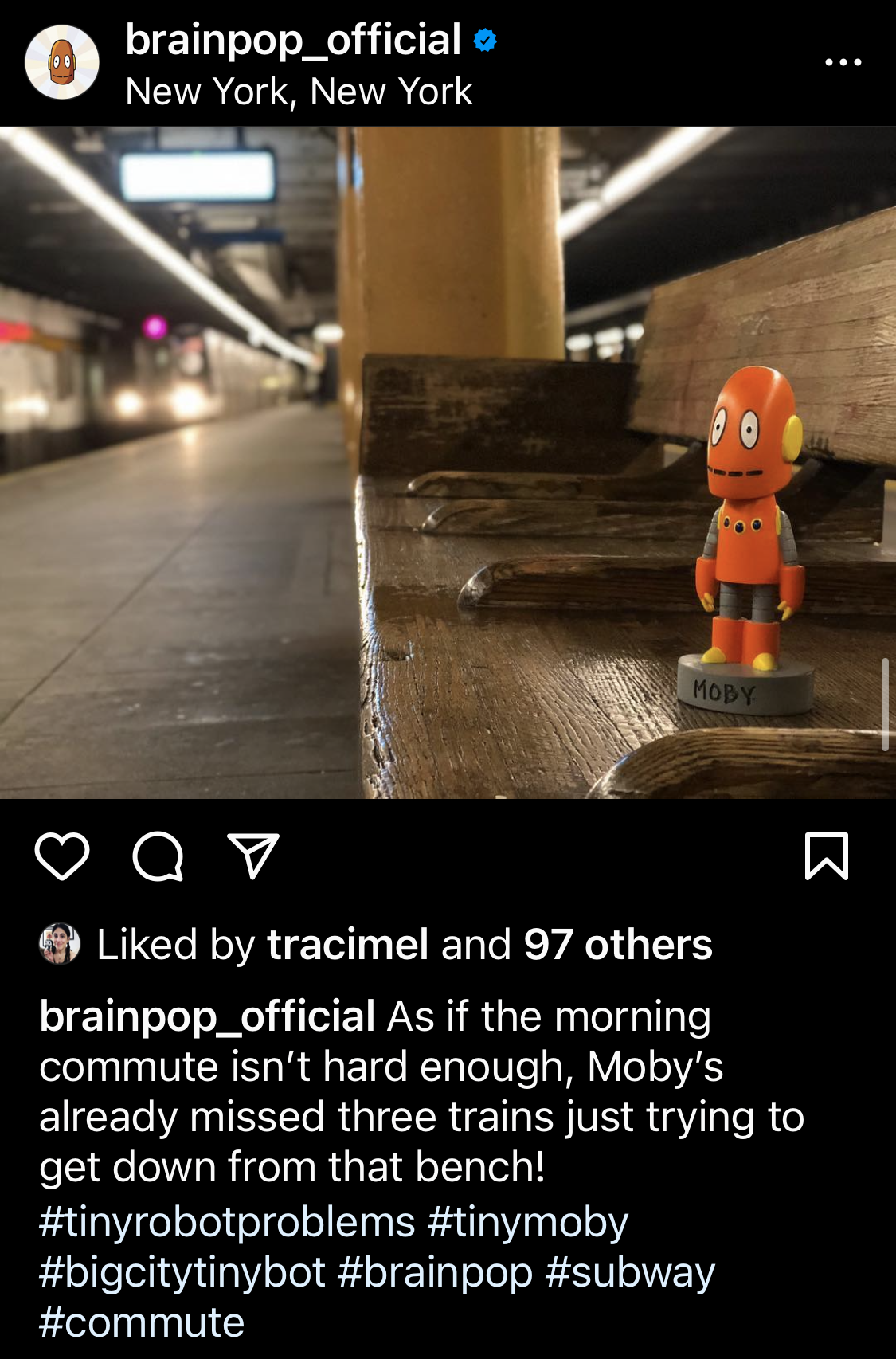Image resolution: width=896 pixels, height=1359 pixels.
Task: Save the post with the bookmark icon
Action: pos(827,856)
